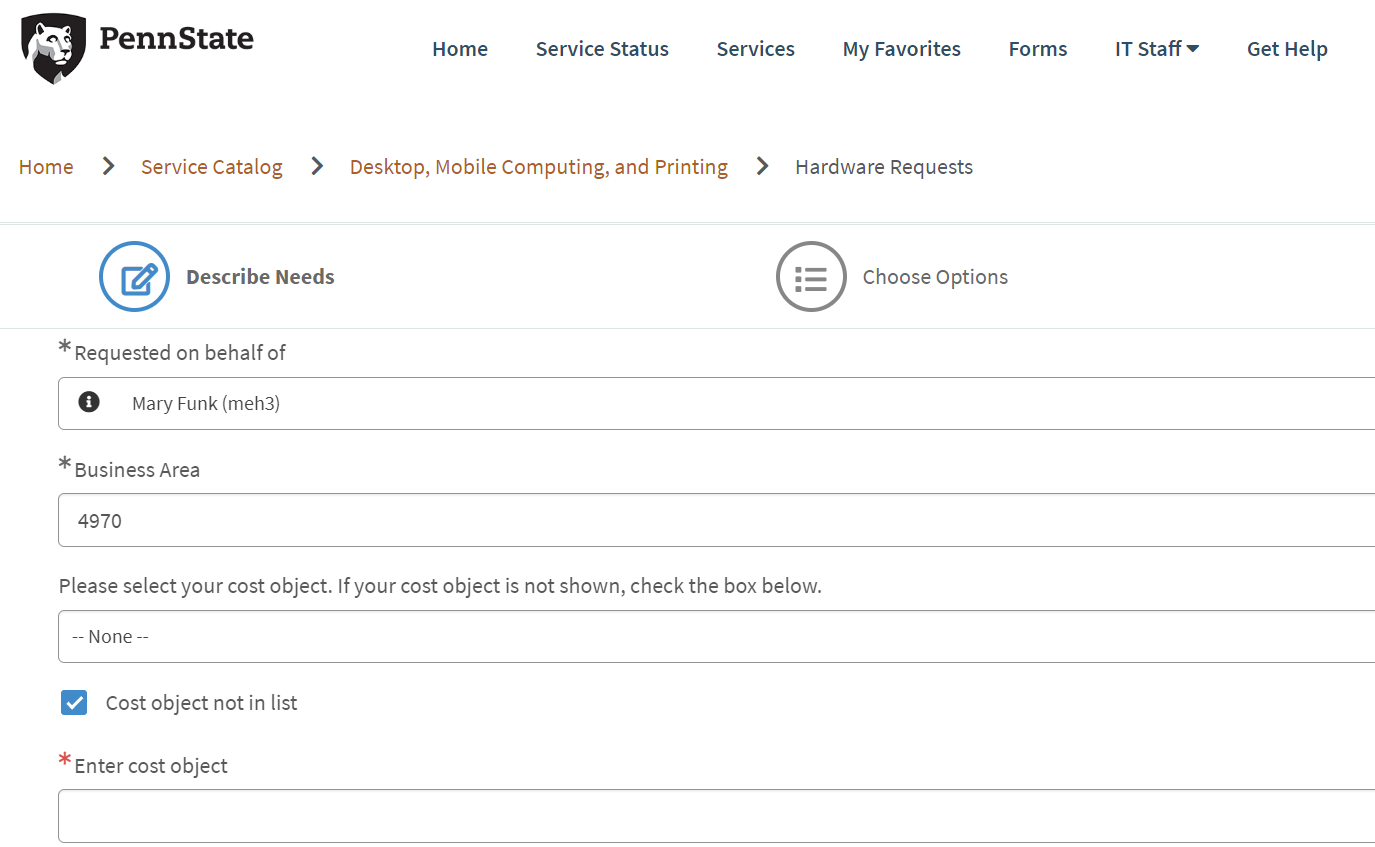Click the info icon beside Mary Funk
Screen dimensions: 1375x847
[x=88, y=402]
